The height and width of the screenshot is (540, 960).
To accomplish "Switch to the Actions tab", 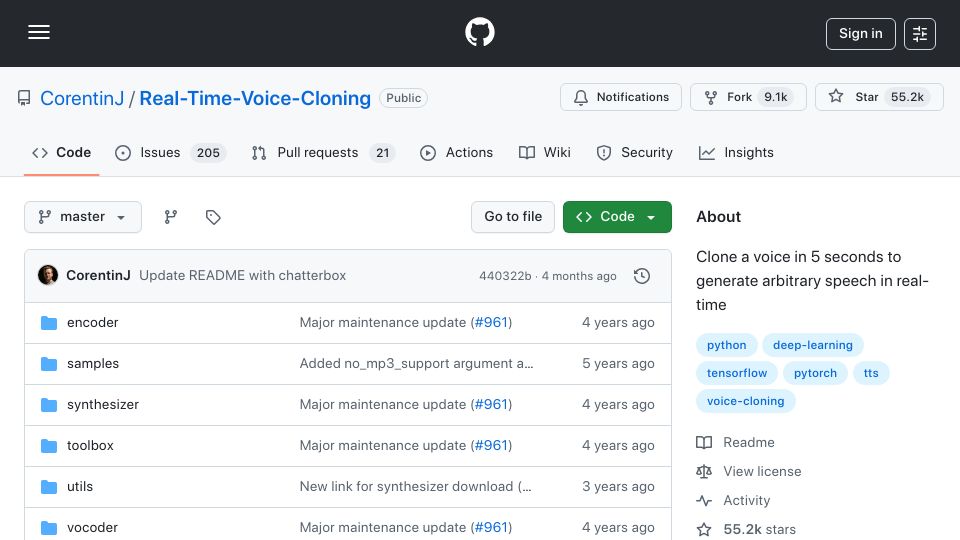I will 456,152.
